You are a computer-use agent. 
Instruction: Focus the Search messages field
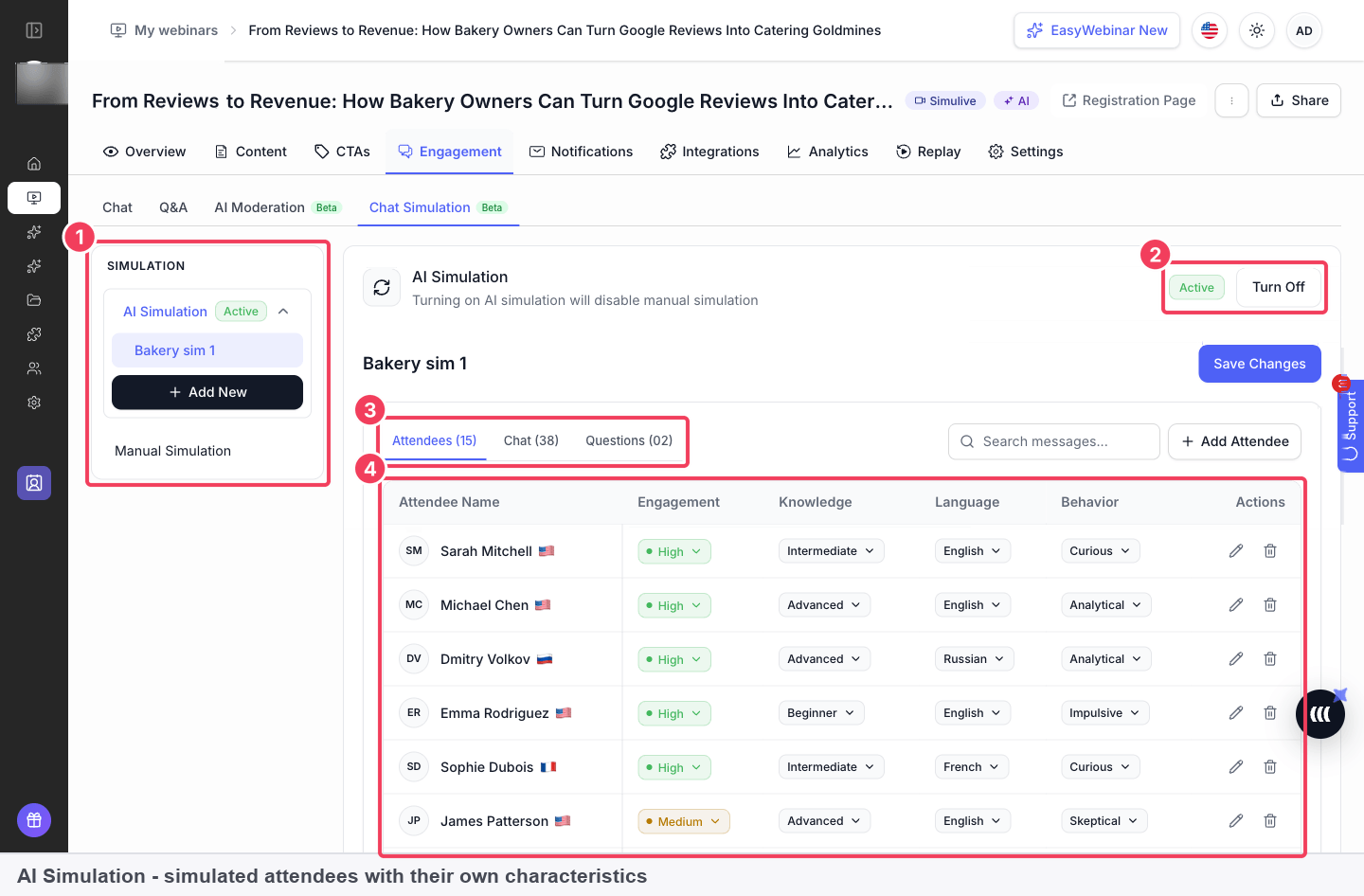coord(1054,441)
